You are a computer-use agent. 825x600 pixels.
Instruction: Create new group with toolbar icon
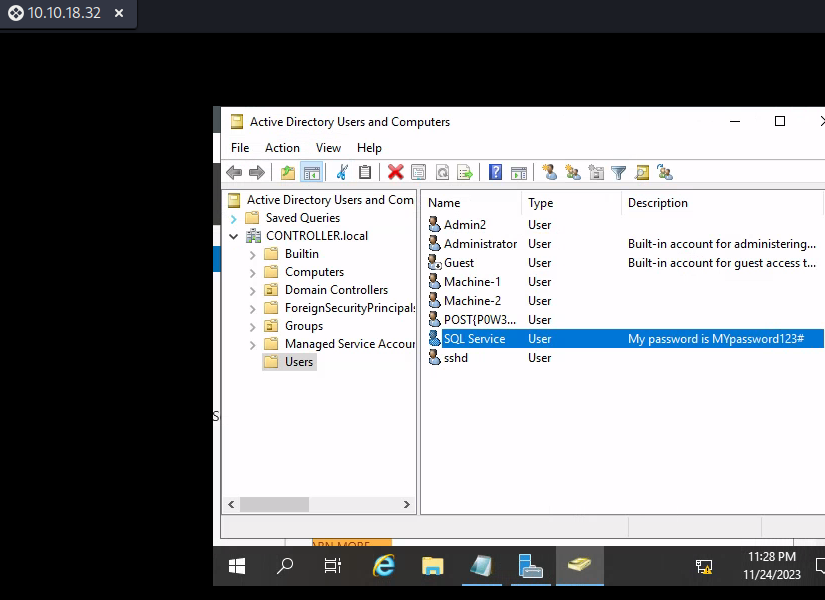(572, 172)
